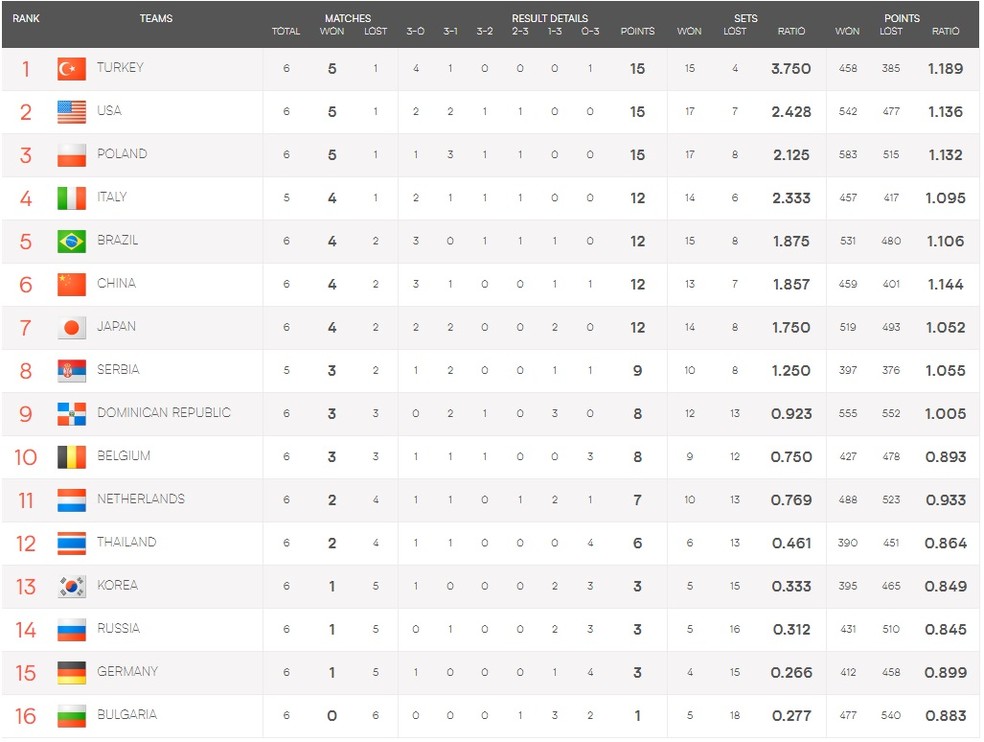Click the Germany flag icon
This screenshot has width=984, height=742.
(72, 672)
